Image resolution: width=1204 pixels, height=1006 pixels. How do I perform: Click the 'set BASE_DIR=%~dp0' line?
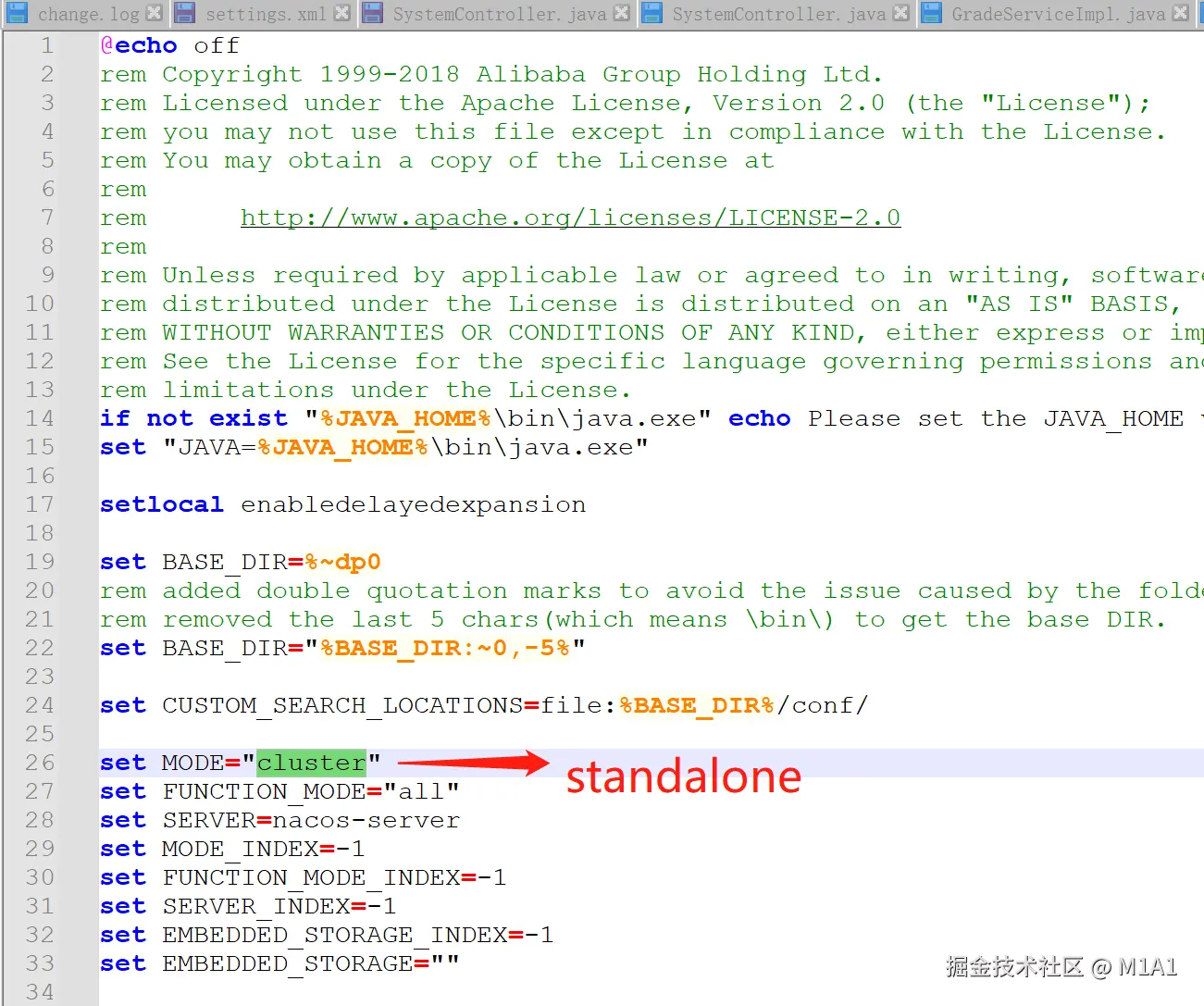tap(241, 562)
